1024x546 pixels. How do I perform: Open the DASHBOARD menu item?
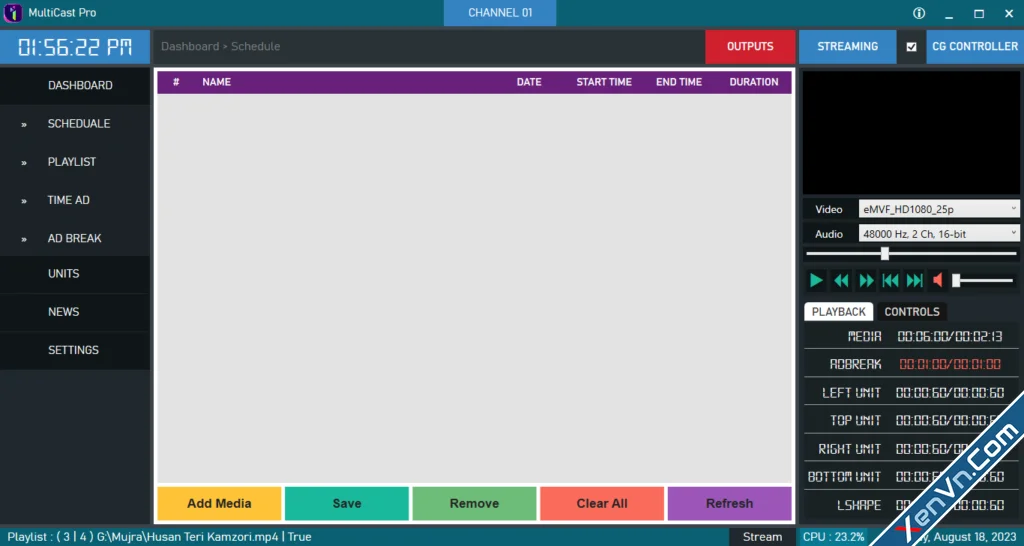(x=75, y=86)
